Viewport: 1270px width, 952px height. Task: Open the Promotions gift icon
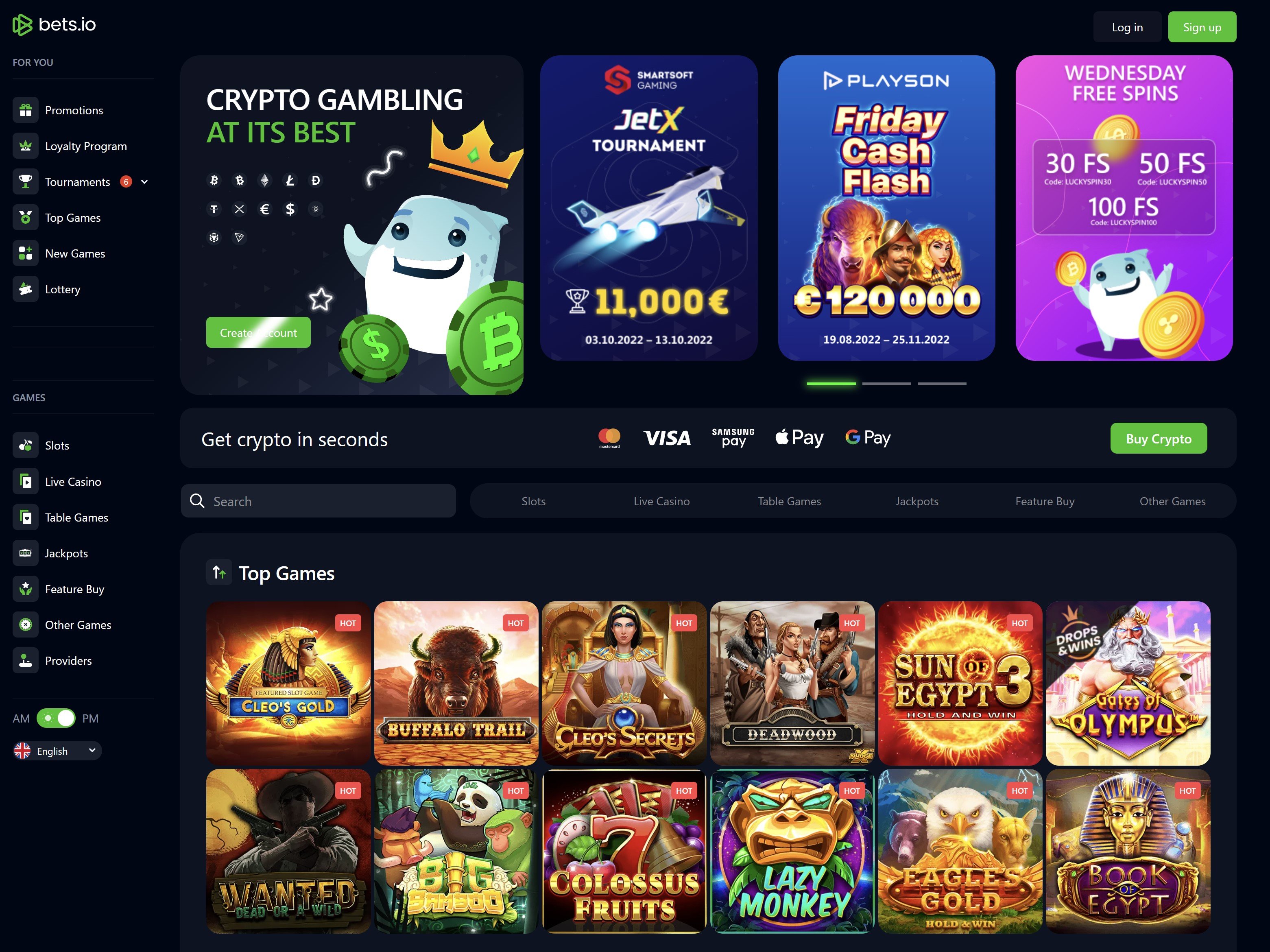pyautogui.click(x=25, y=110)
